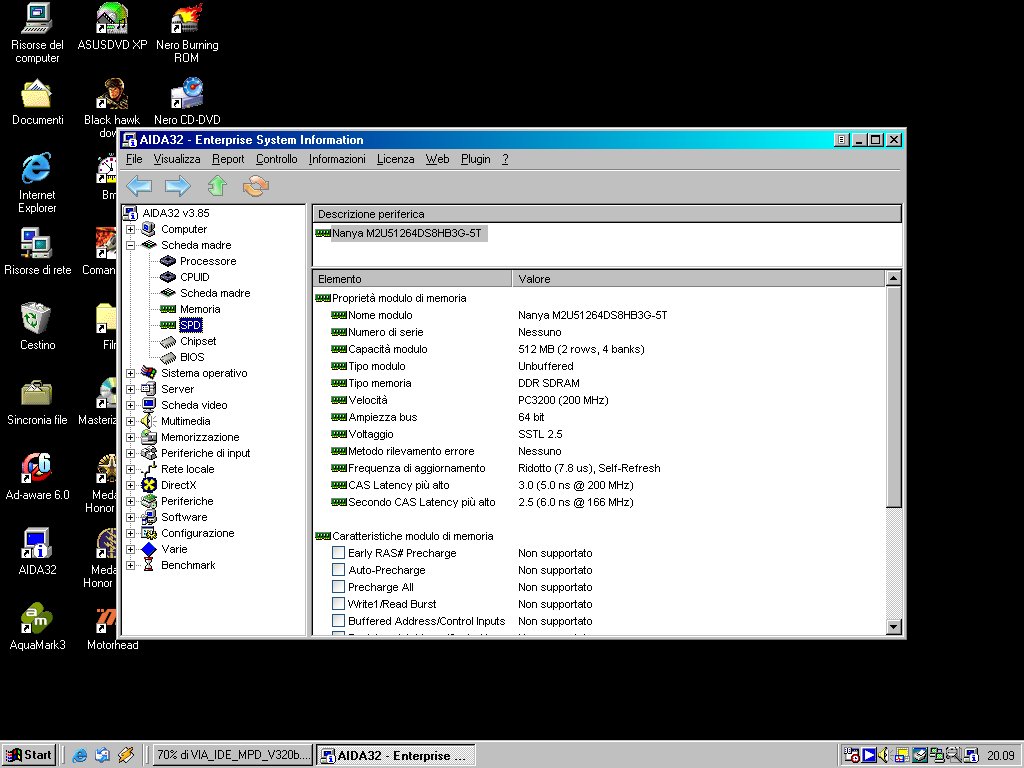Screen dimensions: 1024x768
Task: Open the Cestino recycle bin
Action: click(x=37, y=327)
